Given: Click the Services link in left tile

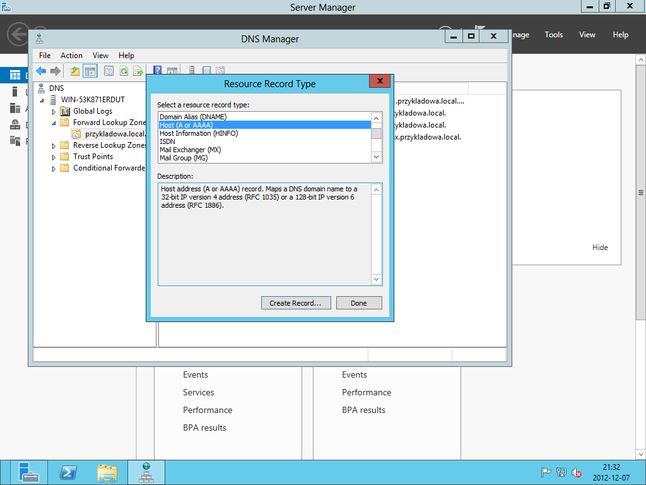Looking at the screenshot, I should point(198,392).
